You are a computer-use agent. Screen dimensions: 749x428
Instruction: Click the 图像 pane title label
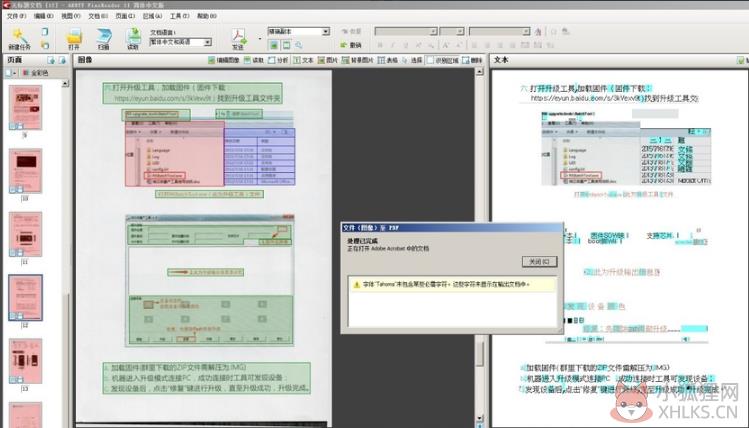(85, 60)
